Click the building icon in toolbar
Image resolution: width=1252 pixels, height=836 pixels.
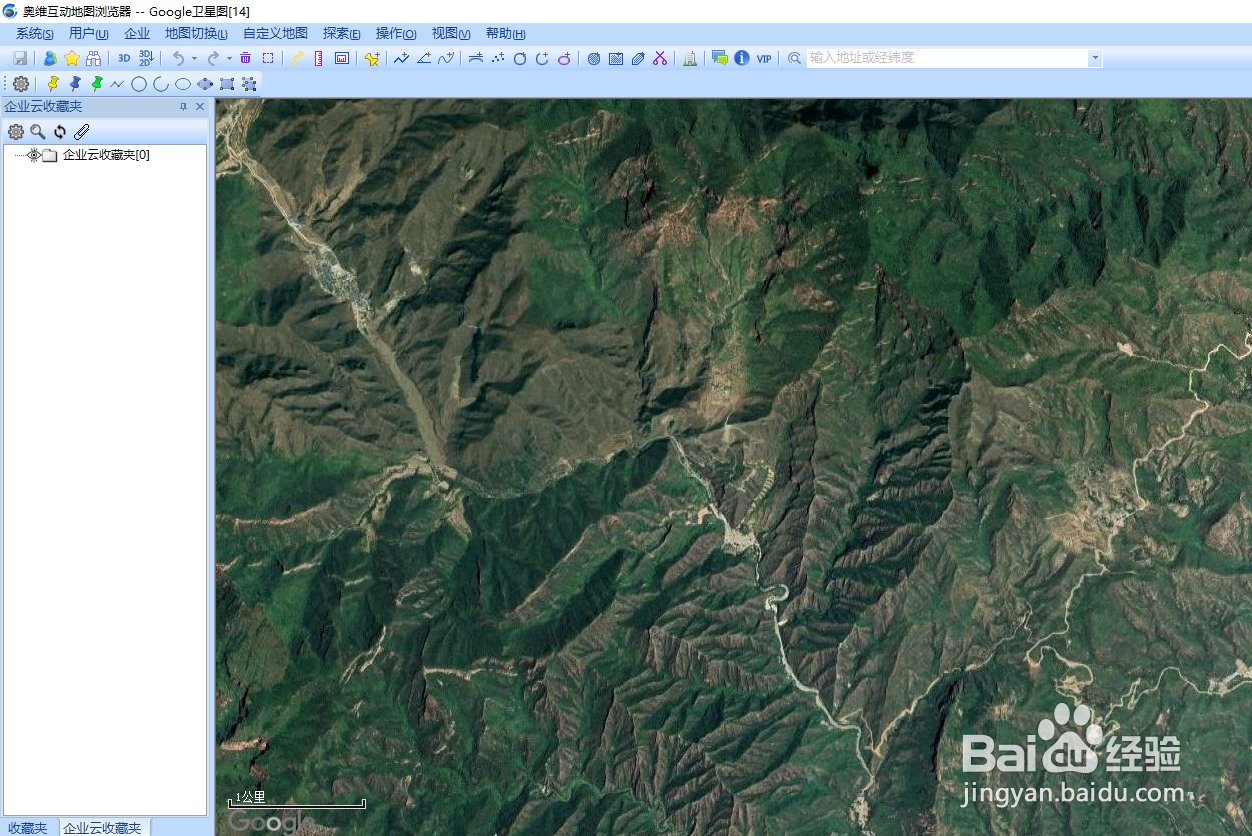coord(690,59)
